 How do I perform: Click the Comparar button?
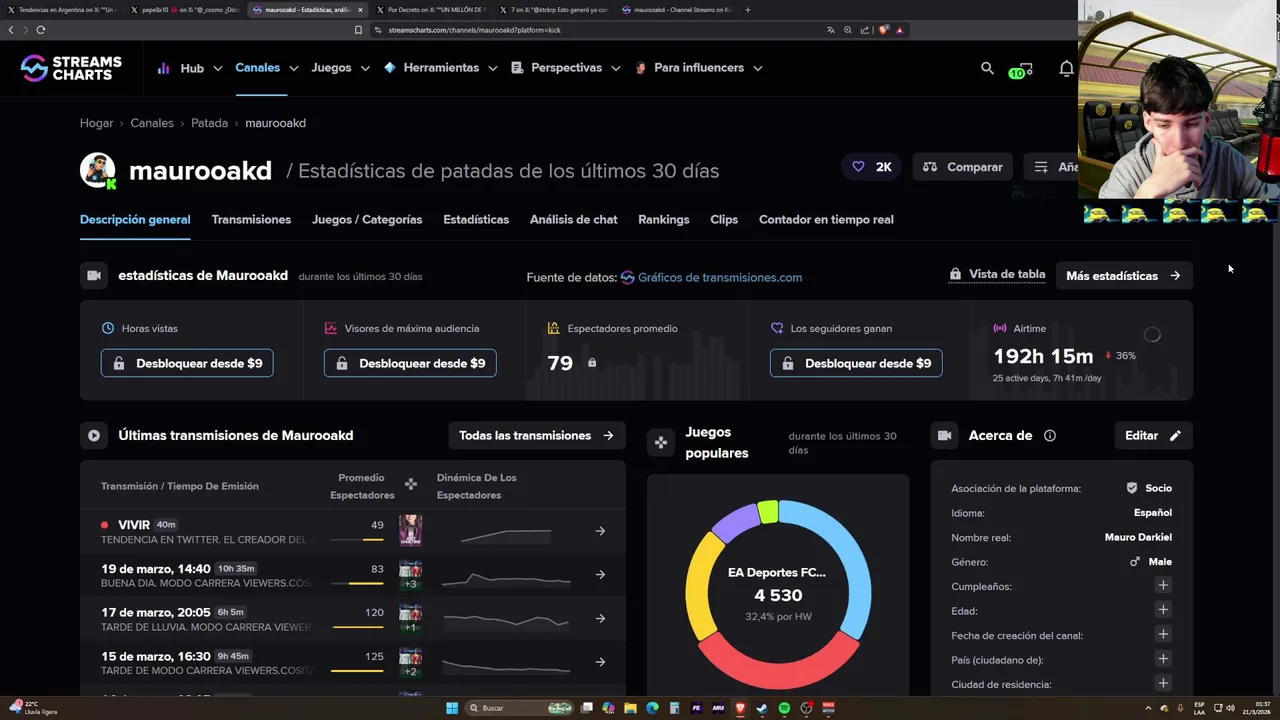click(x=963, y=167)
